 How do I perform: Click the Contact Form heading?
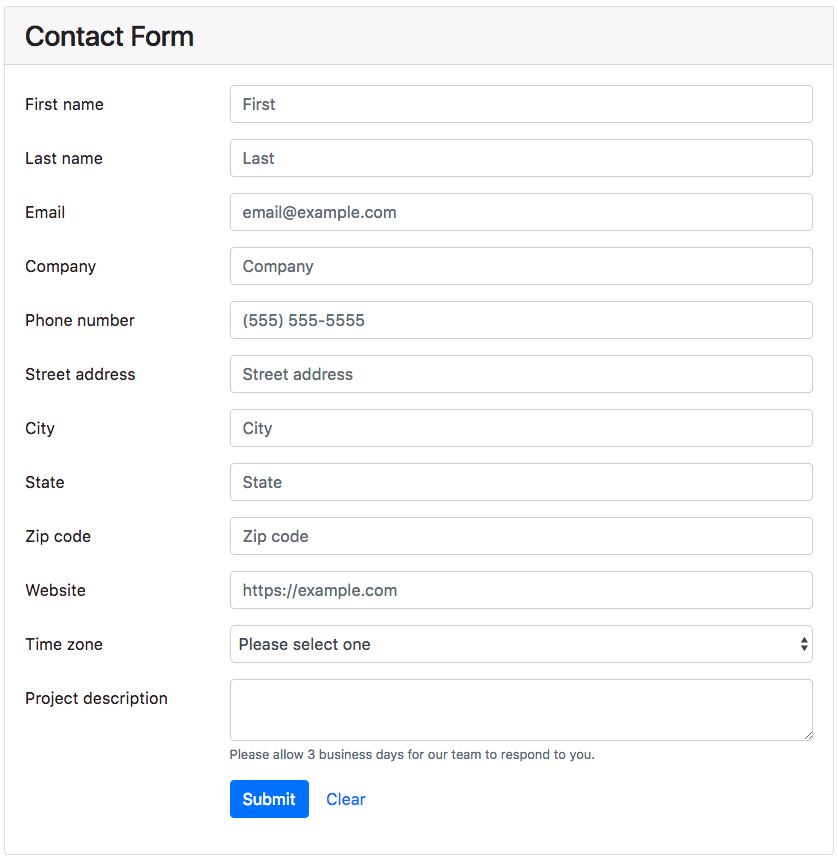pyautogui.click(x=109, y=36)
